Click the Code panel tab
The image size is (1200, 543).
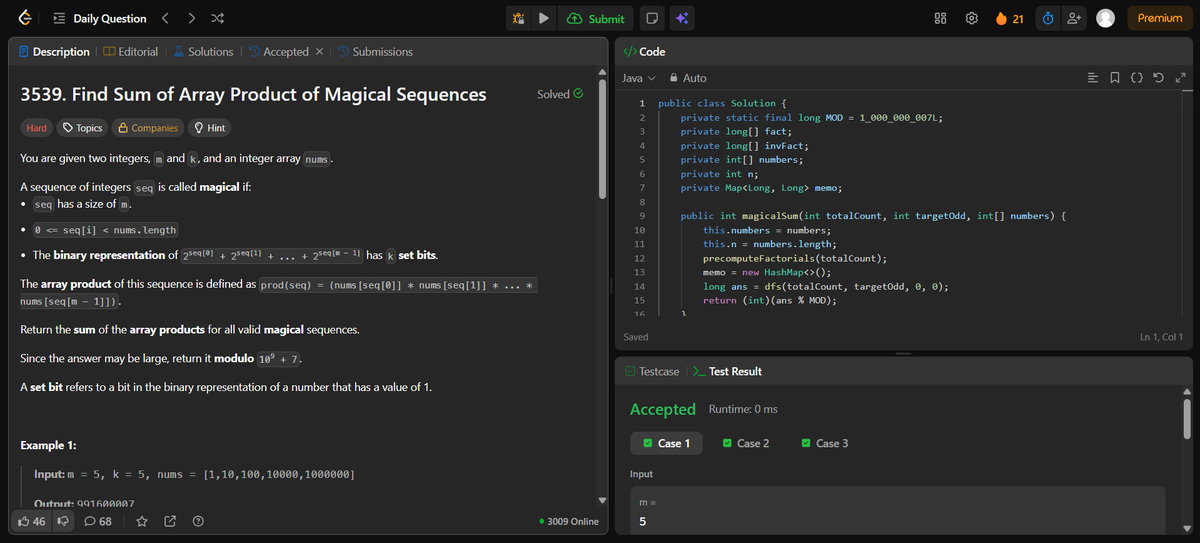(x=644, y=52)
